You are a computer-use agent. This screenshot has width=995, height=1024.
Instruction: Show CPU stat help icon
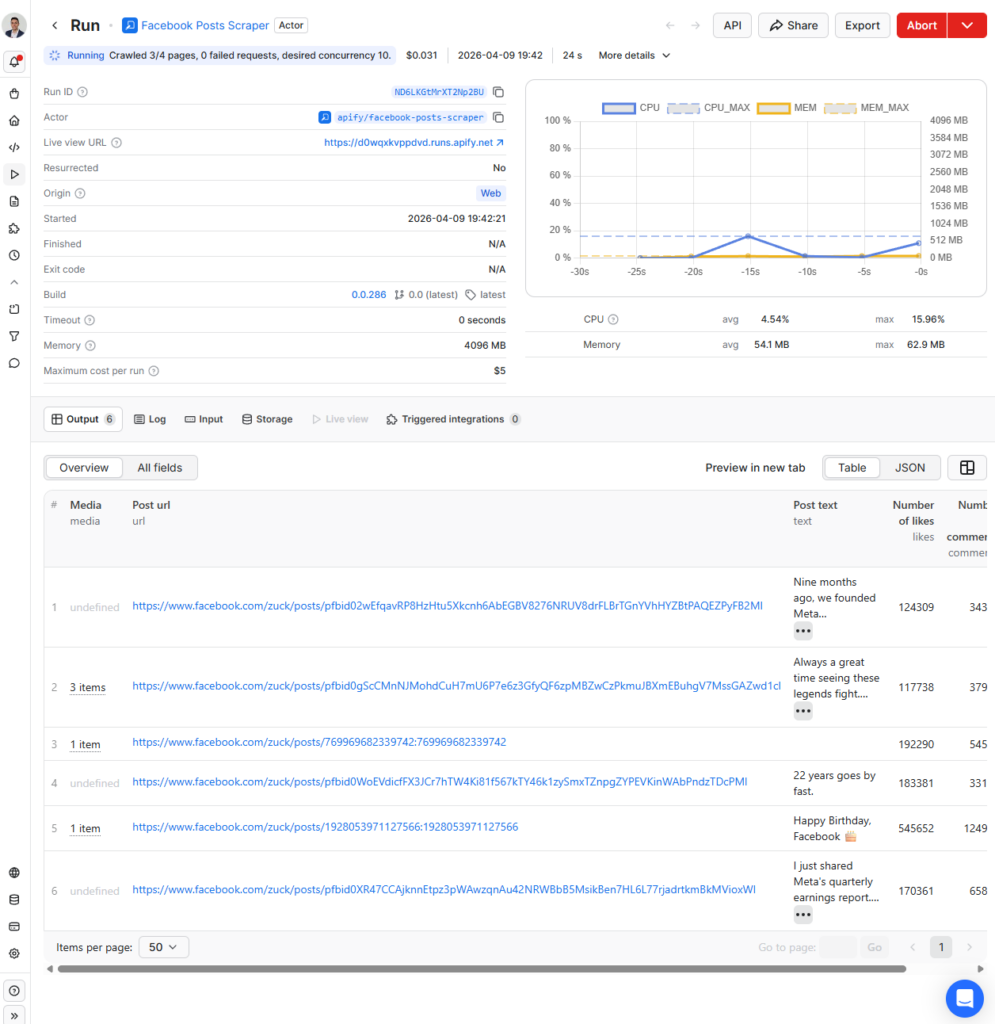[x=613, y=319]
